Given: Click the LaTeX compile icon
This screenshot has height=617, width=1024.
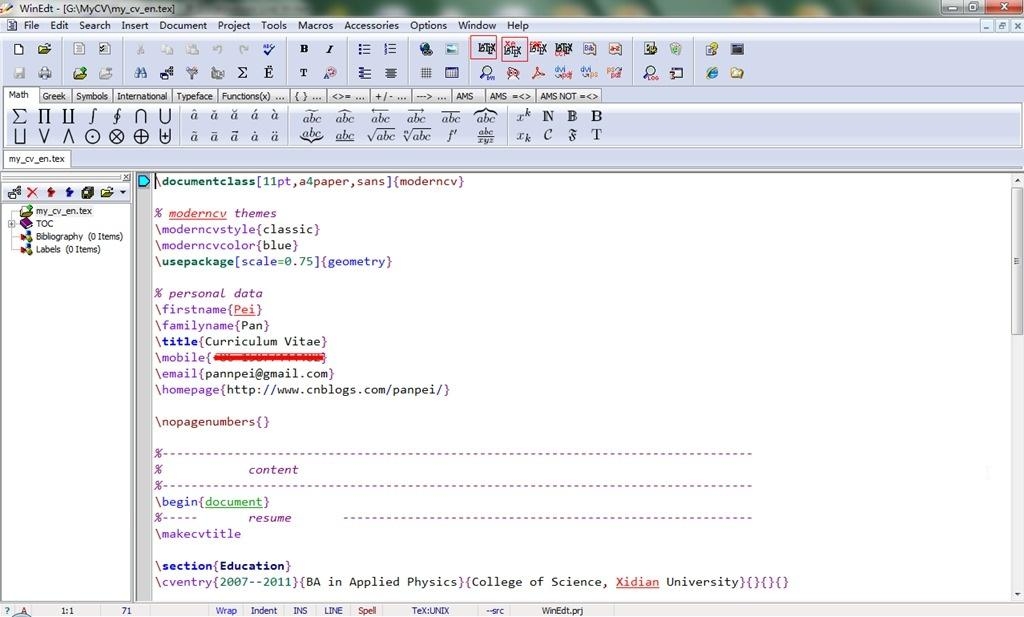Looking at the screenshot, I should [485, 48].
